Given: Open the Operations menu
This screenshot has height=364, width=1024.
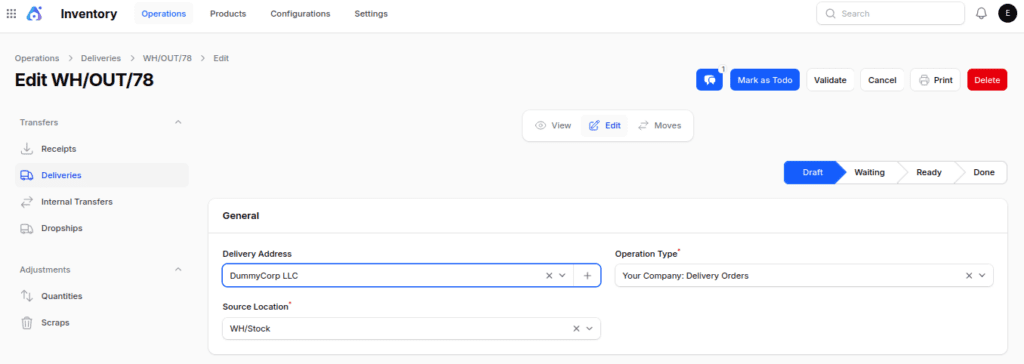Looking at the screenshot, I should [164, 14].
